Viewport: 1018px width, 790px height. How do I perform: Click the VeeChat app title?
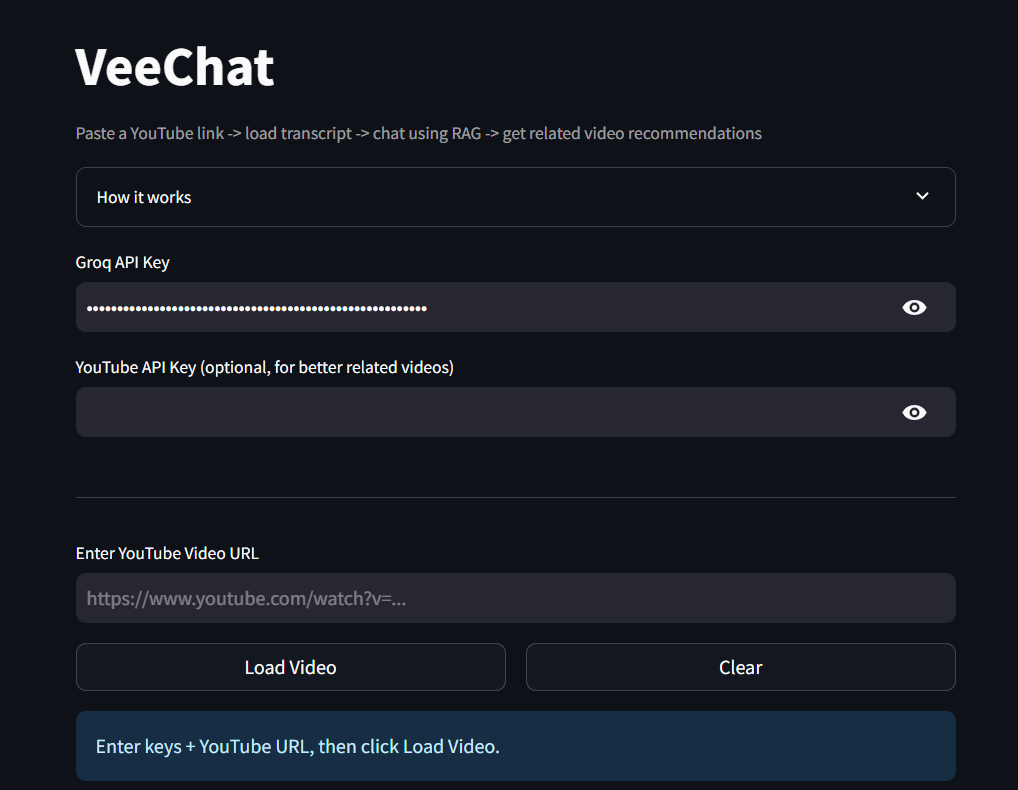[x=174, y=66]
